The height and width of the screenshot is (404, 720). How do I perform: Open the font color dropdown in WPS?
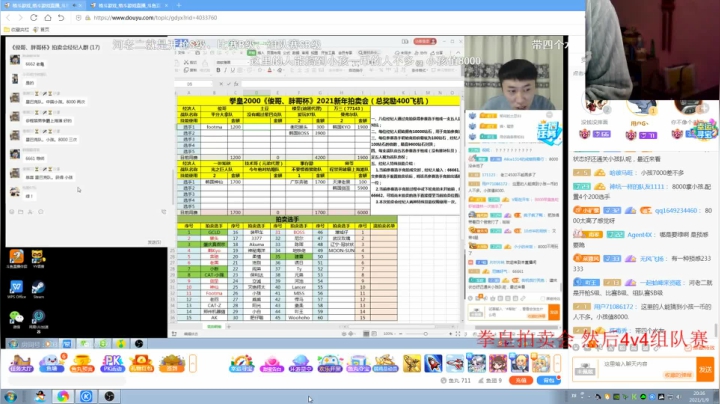[275, 70]
